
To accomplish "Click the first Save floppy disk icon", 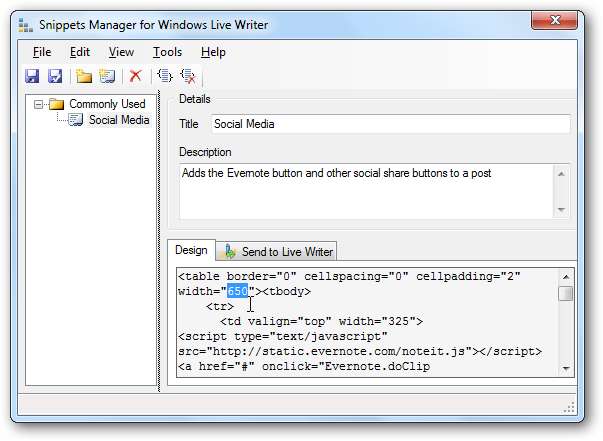I will (x=32, y=76).
